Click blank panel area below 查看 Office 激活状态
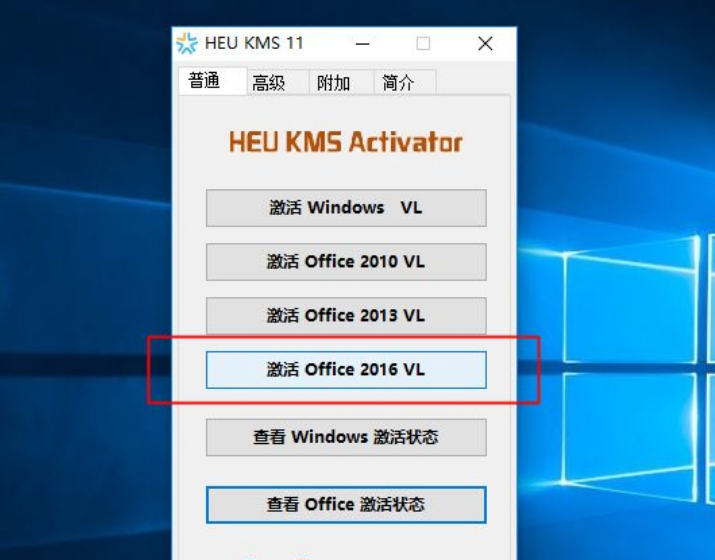Image resolution: width=715 pixels, height=560 pixels. point(346,543)
